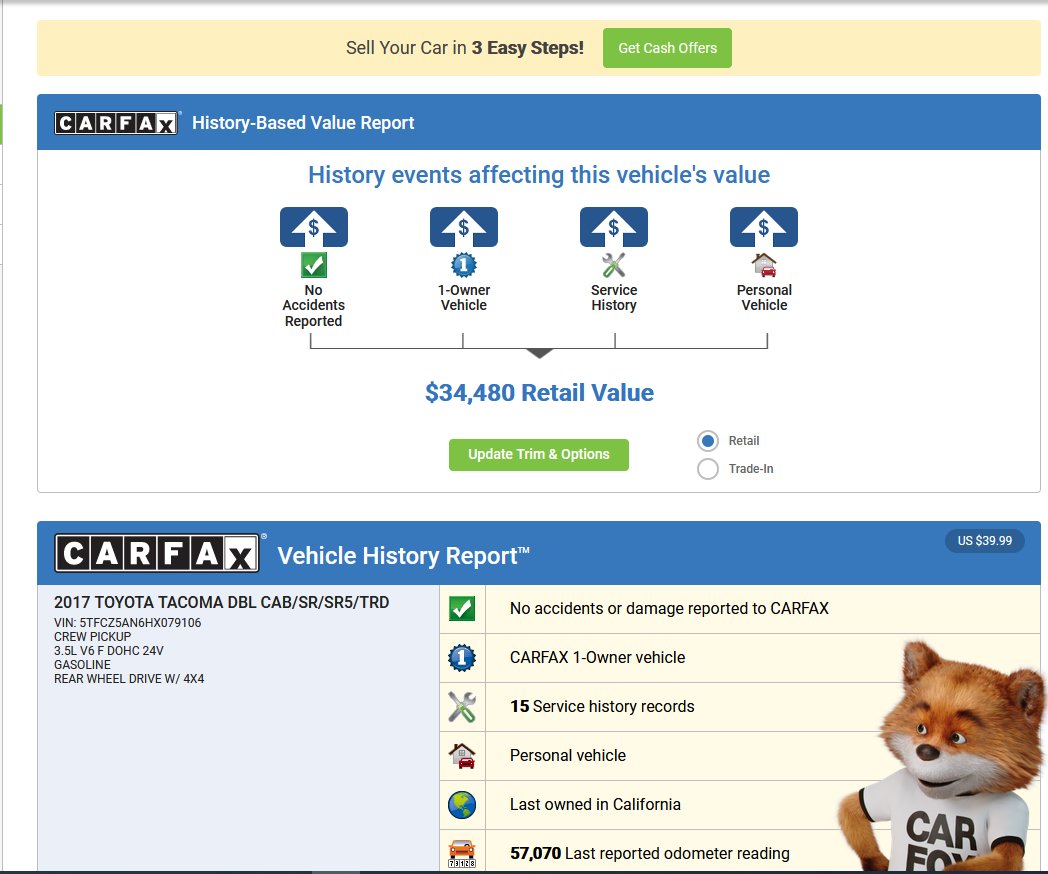Click the odometer car icon beside 57,070 reading
Screen dimensions: 1048x874
coord(462,853)
